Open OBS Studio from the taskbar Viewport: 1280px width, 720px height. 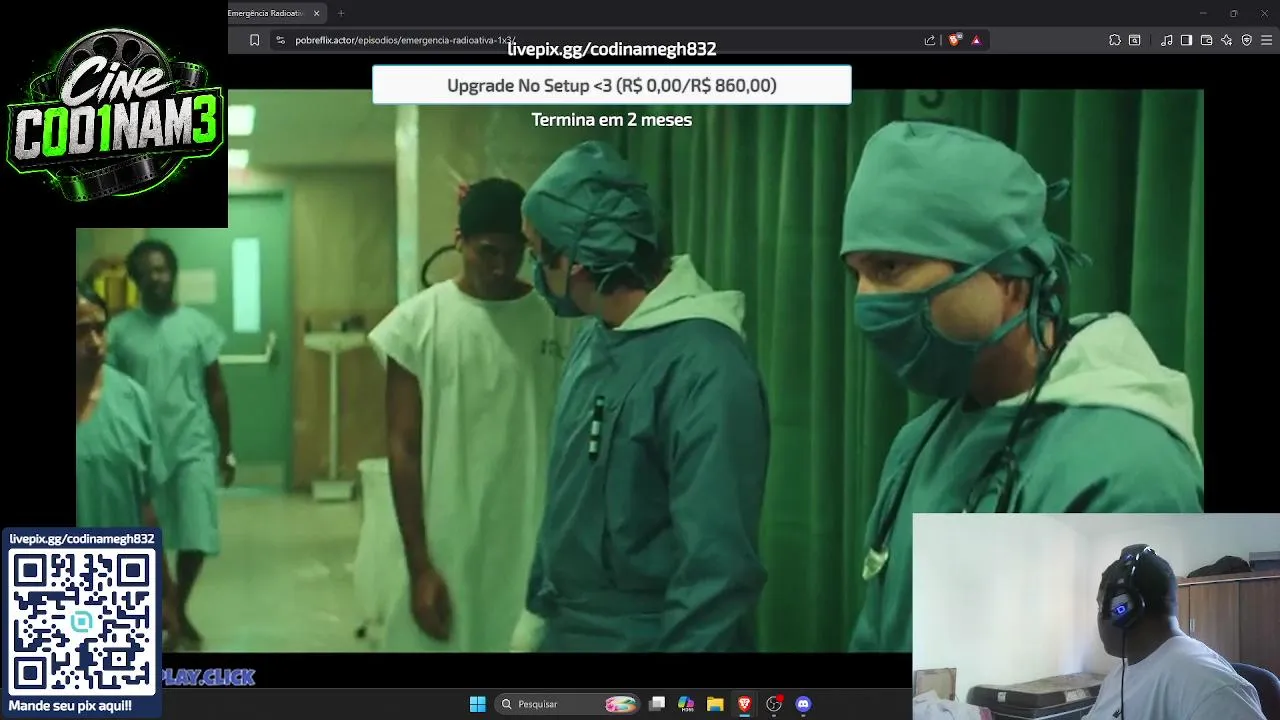(774, 704)
